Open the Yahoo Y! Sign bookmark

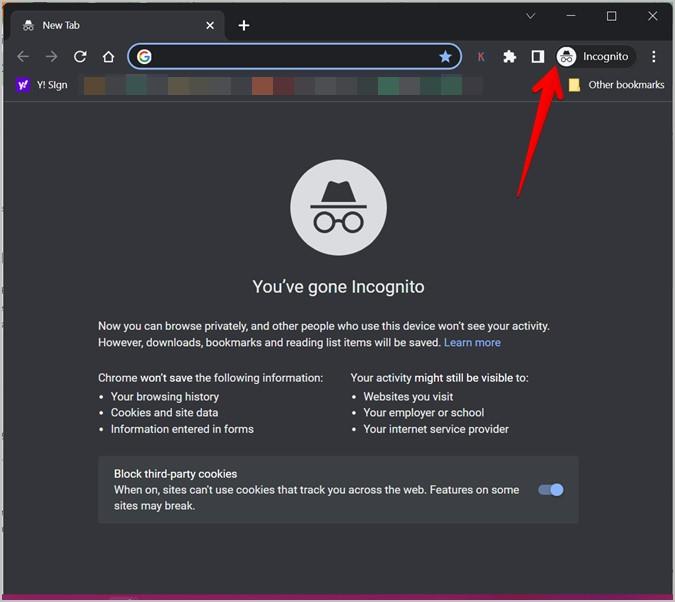click(42, 85)
